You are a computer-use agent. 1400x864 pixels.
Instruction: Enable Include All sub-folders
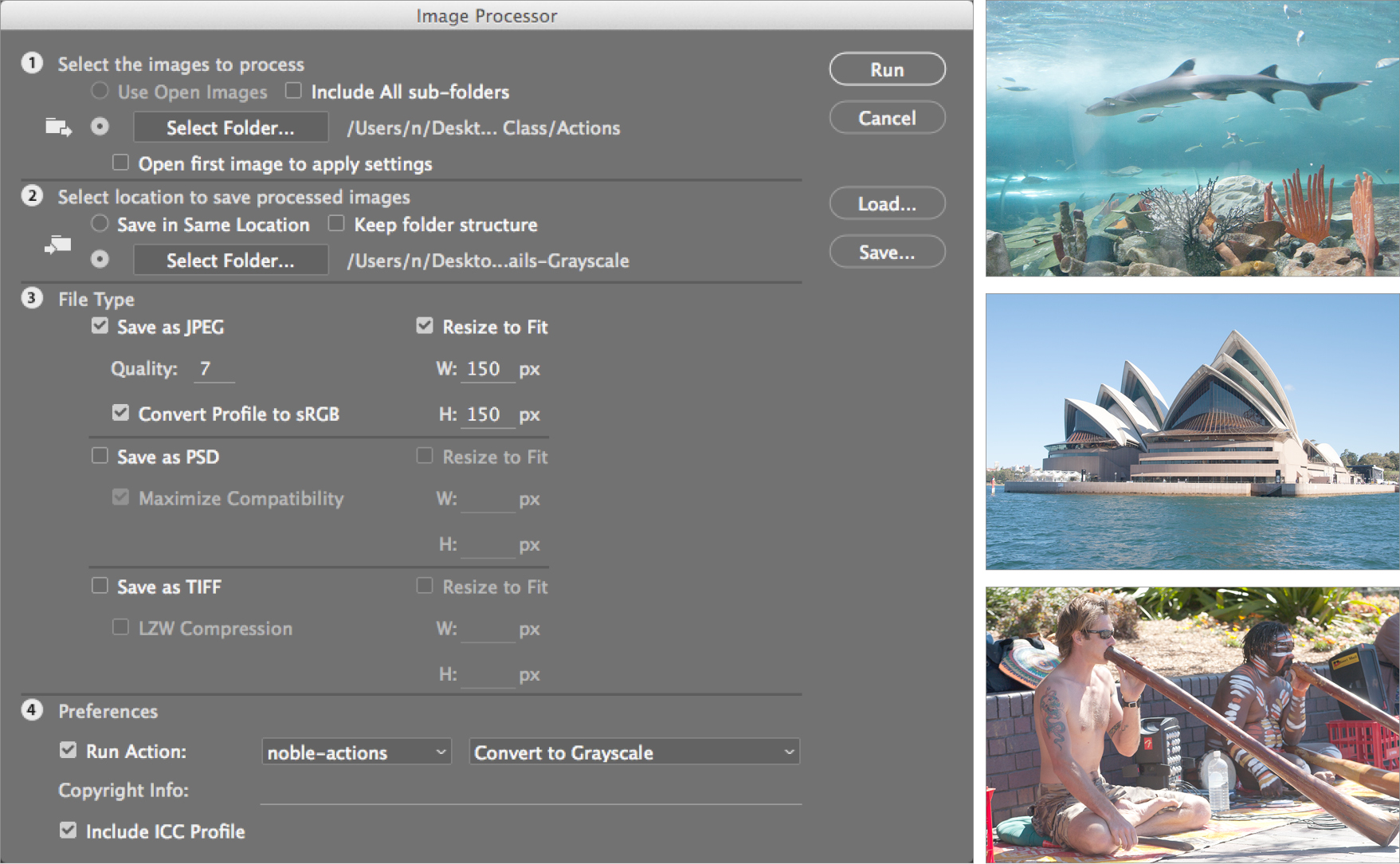coord(293,90)
